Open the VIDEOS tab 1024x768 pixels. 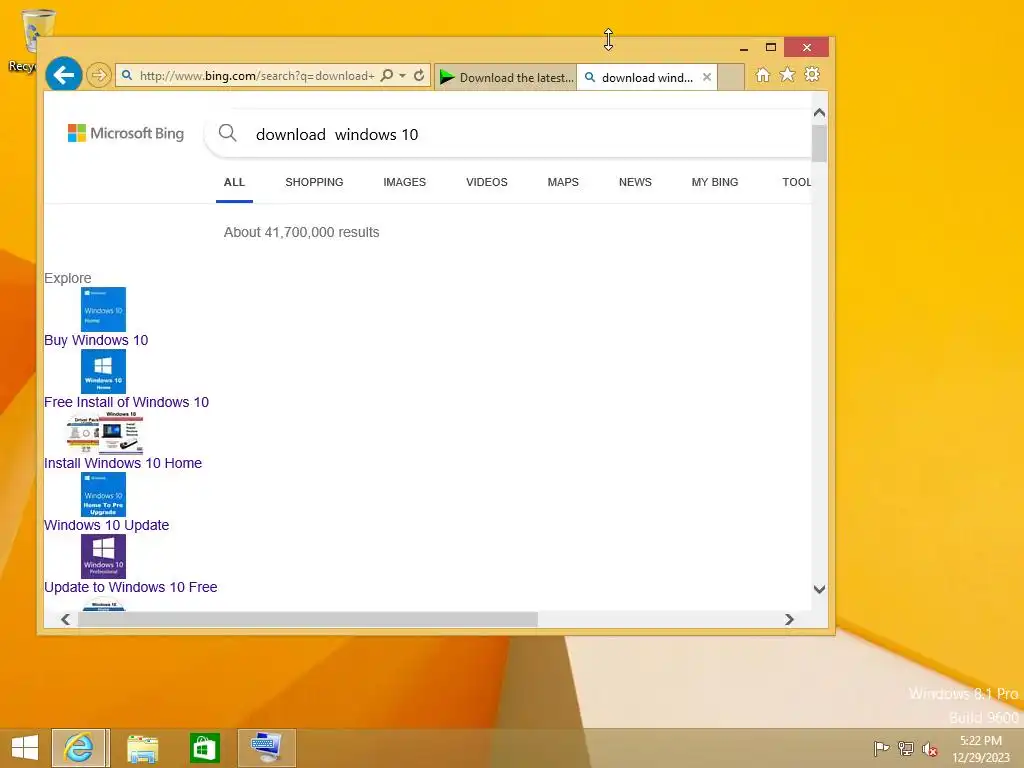point(487,182)
